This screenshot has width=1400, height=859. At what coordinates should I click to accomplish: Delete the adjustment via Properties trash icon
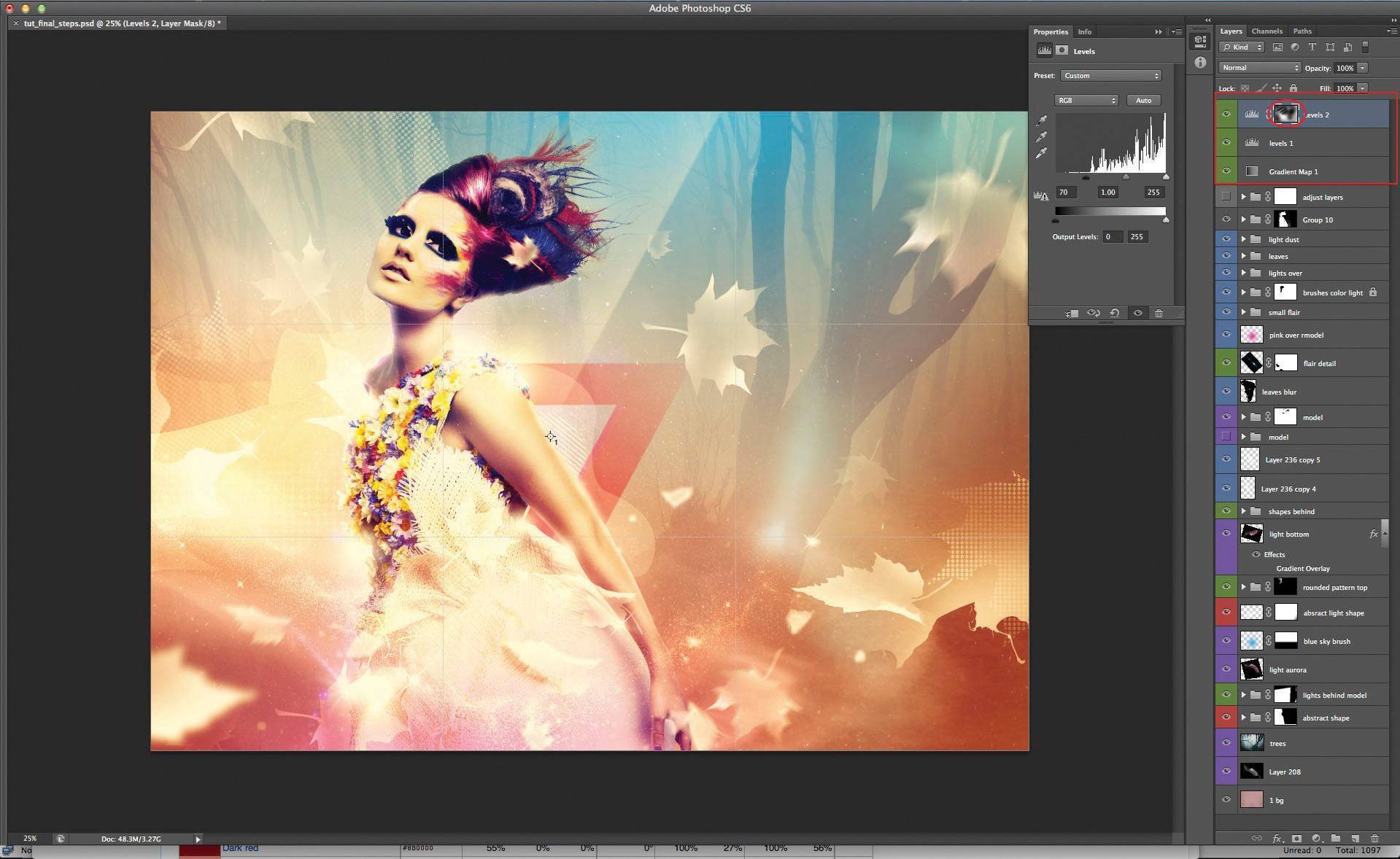[1159, 314]
